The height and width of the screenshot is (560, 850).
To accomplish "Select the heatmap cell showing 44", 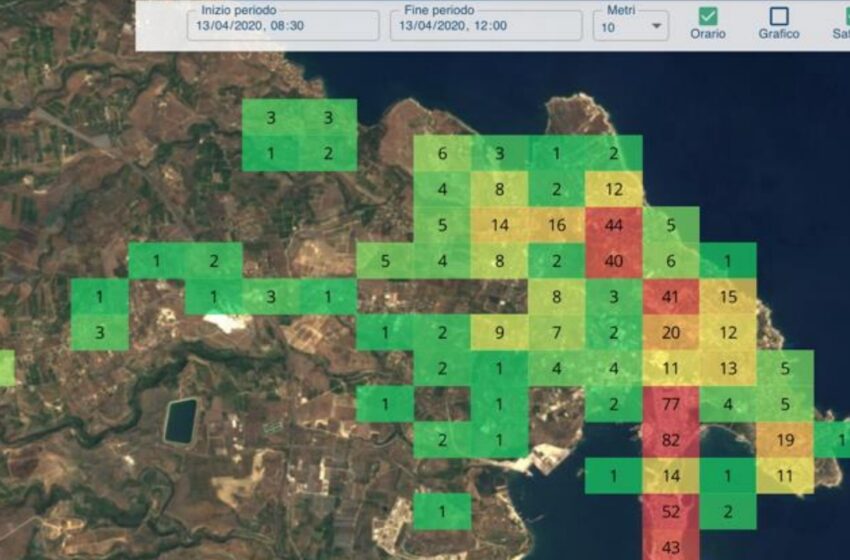I will [614, 225].
